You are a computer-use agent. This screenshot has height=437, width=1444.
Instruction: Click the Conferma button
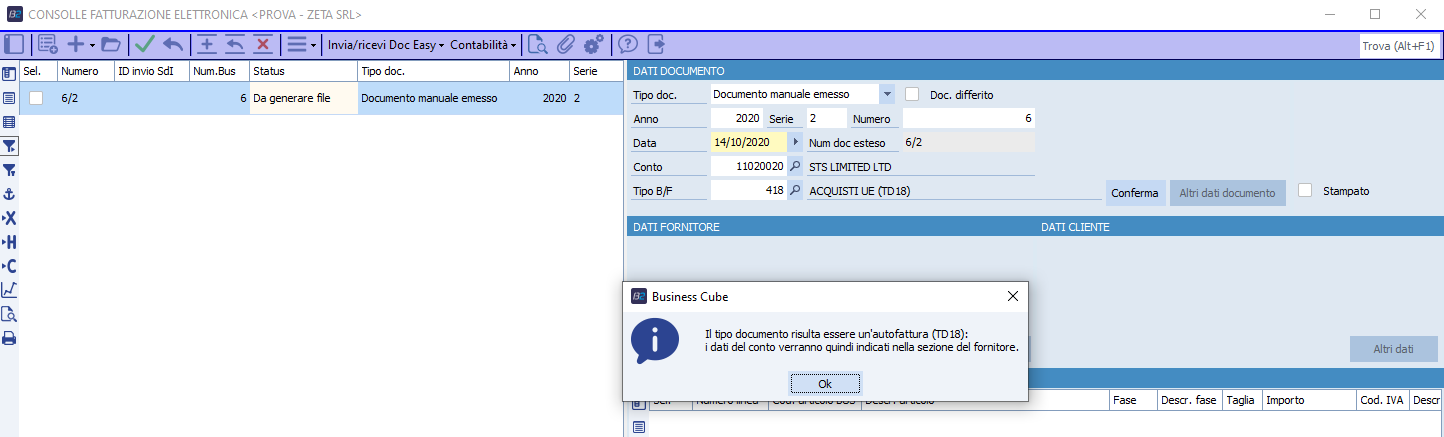[x=1136, y=193]
